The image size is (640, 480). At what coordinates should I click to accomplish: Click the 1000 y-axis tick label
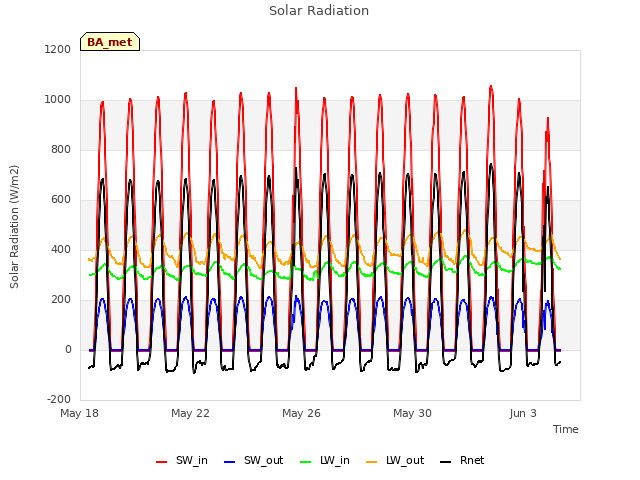pyautogui.click(x=58, y=100)
